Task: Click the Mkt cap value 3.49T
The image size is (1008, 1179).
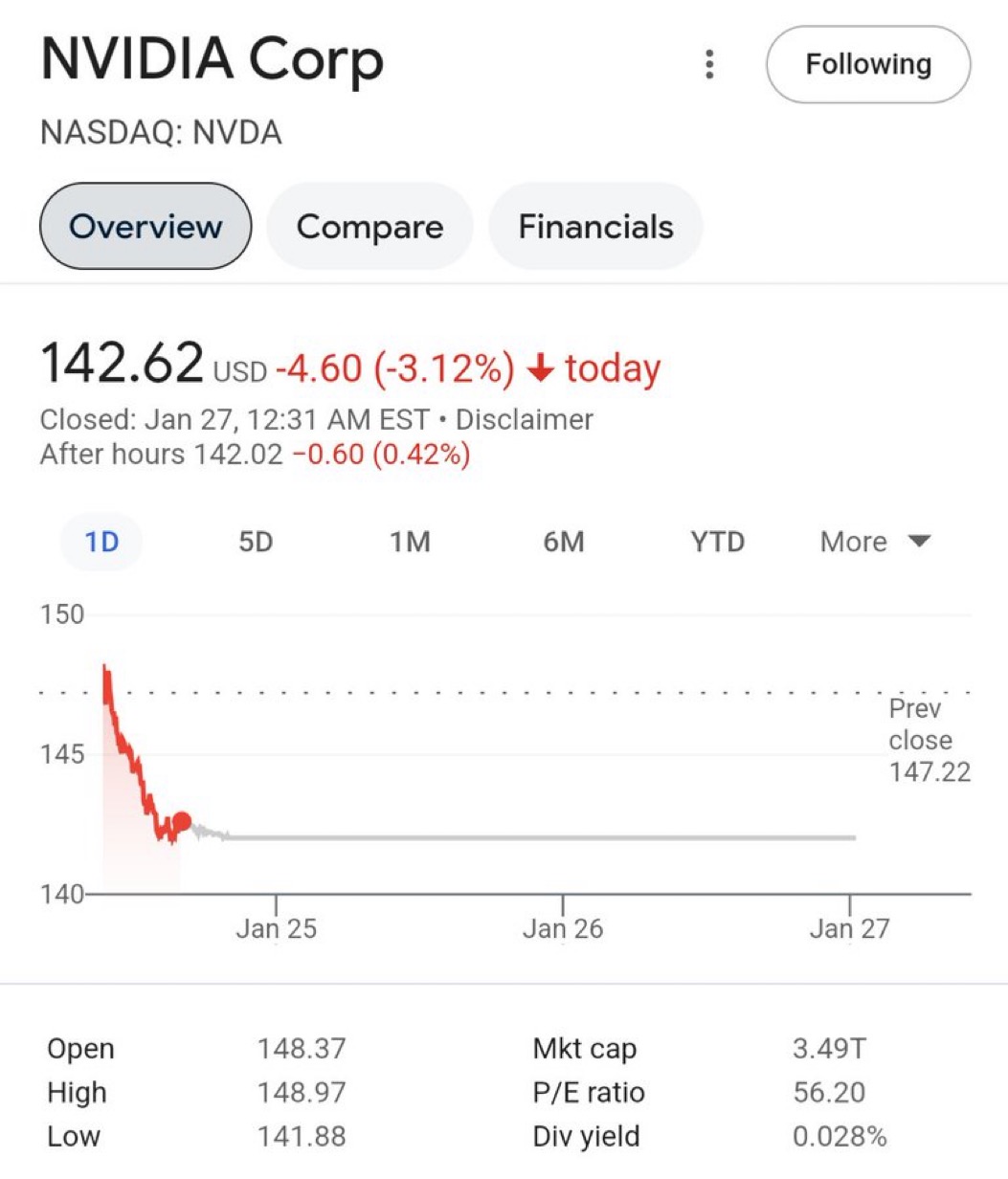Action: [x=829, y=1049]
